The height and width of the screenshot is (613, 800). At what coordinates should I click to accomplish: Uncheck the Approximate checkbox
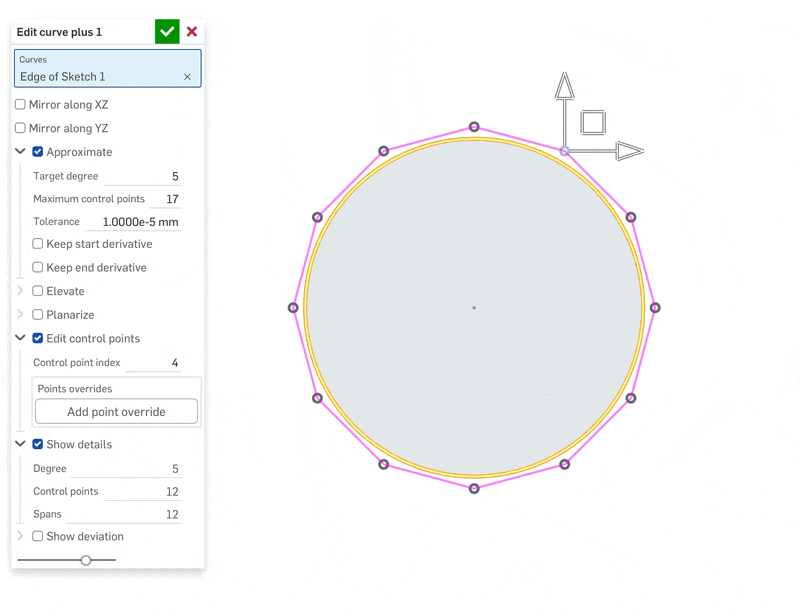click(x=38, y=152)
